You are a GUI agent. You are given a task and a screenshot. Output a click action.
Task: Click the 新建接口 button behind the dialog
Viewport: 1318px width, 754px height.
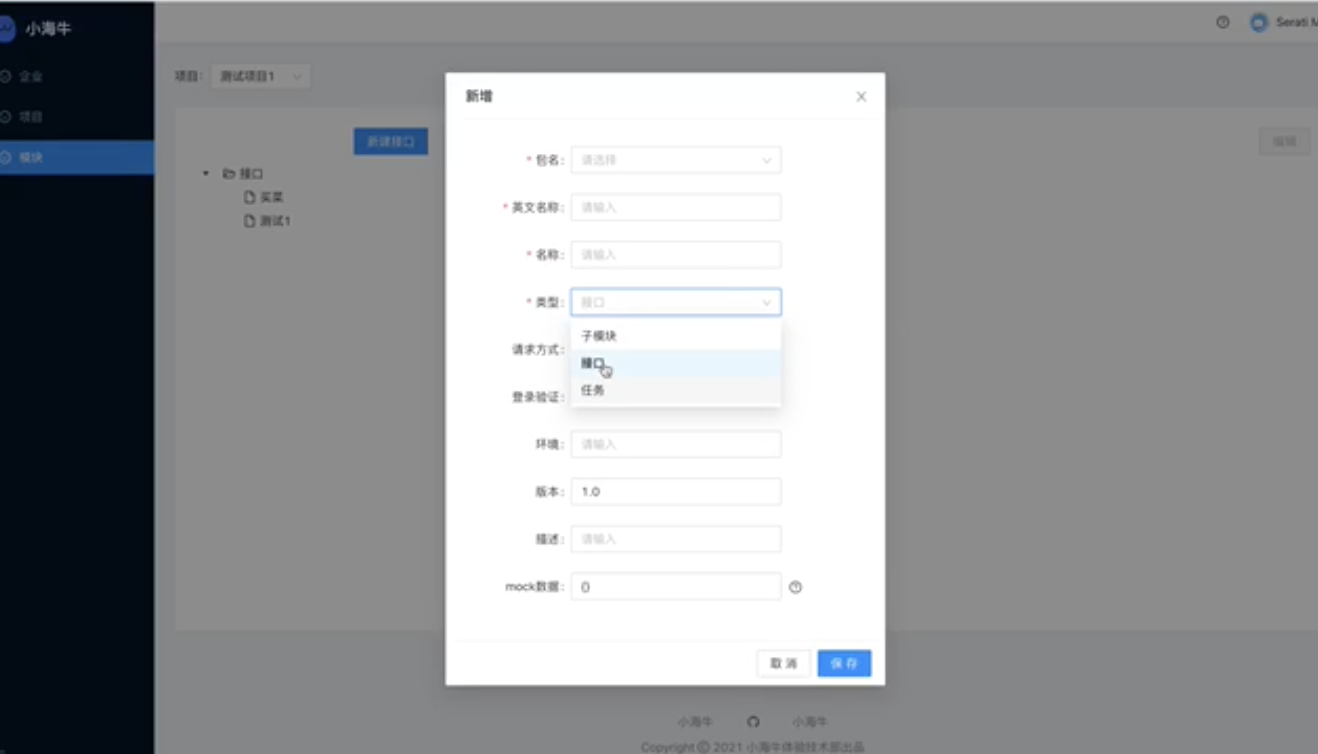pos(391,142)
